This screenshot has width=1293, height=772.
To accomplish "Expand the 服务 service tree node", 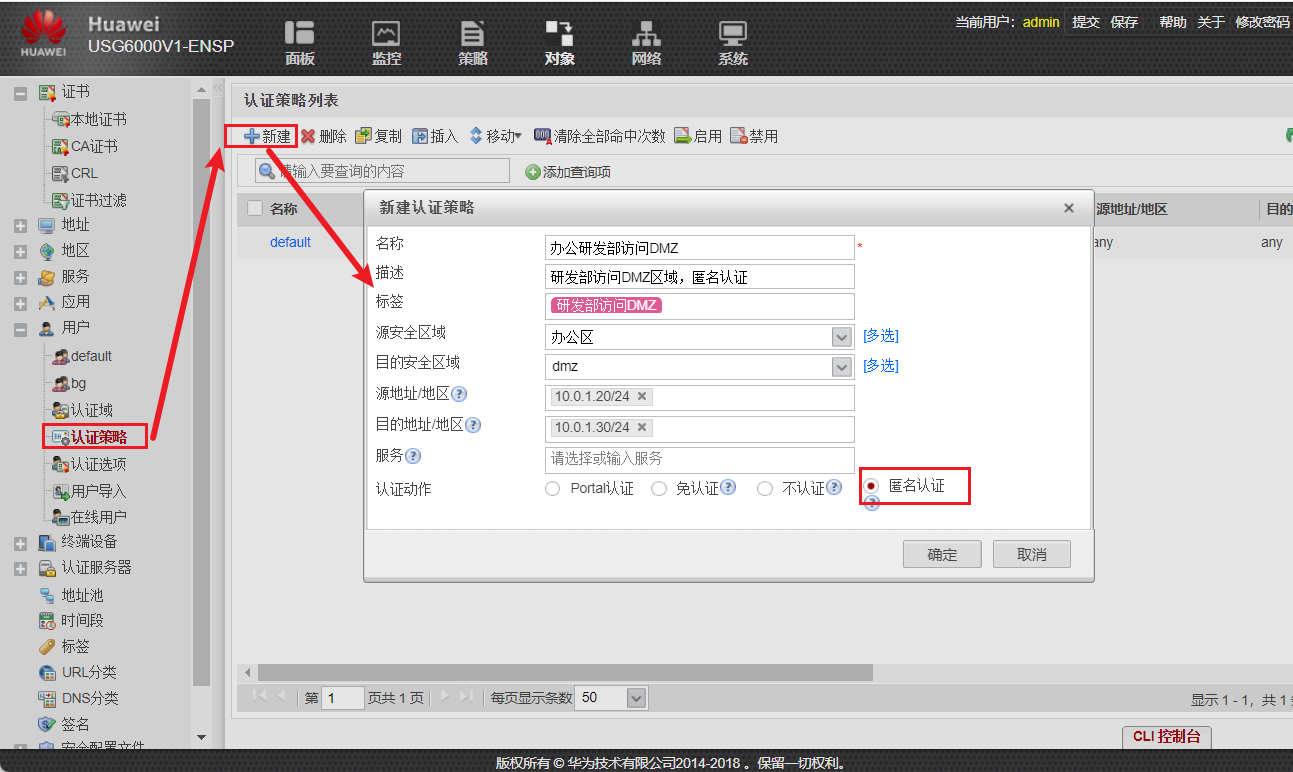I will [20, 278].
